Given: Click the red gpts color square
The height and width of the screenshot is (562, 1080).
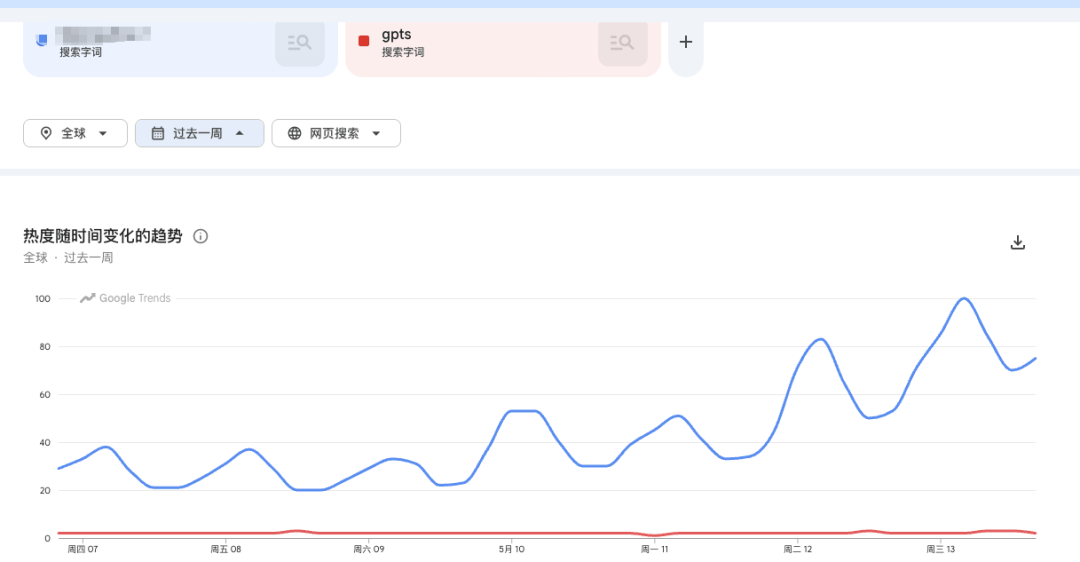Looking at the screenshot, I should pos(364,41).
